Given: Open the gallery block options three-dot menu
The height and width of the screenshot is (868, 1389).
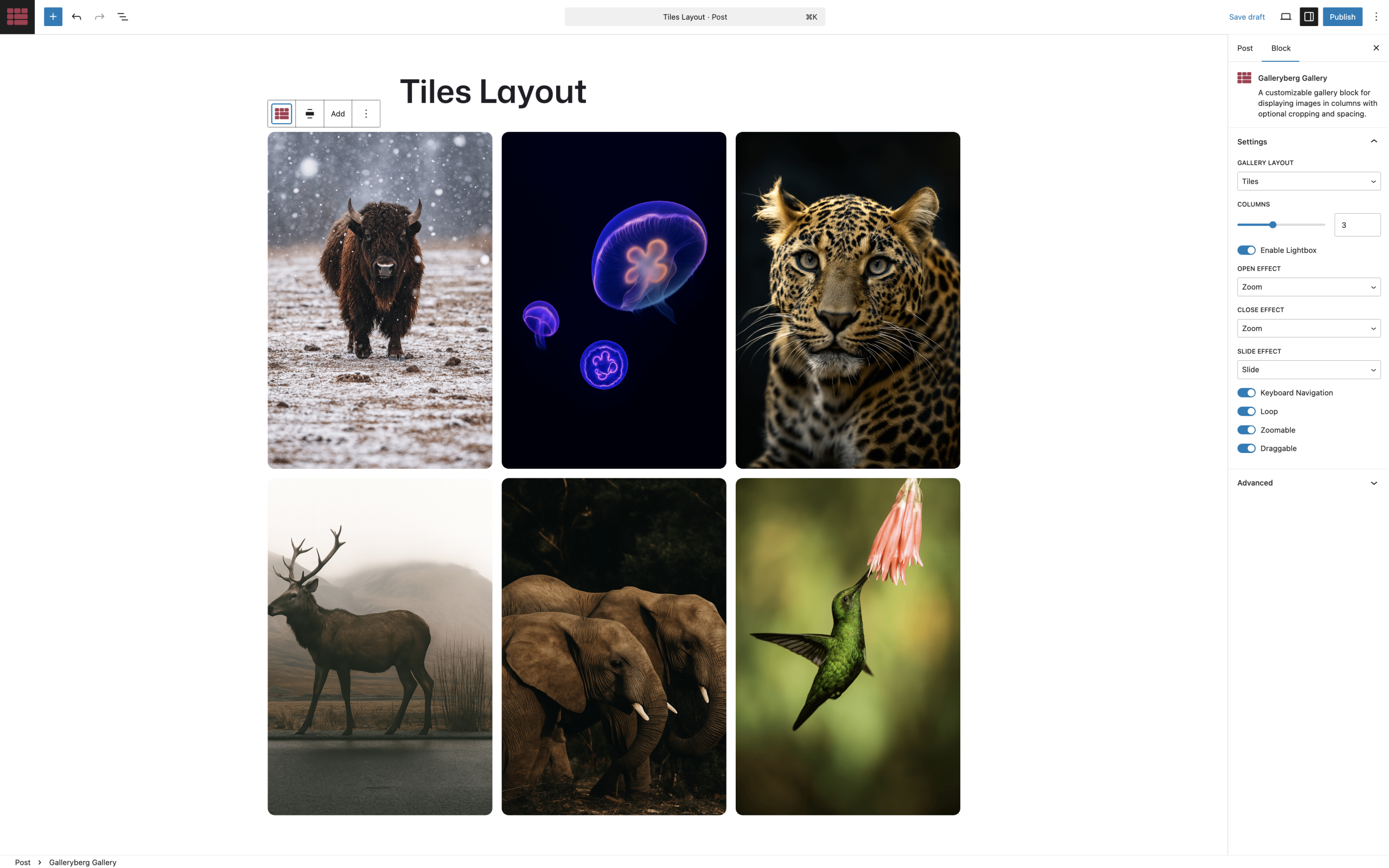Looking at the screenshot, I should (366, 113).
